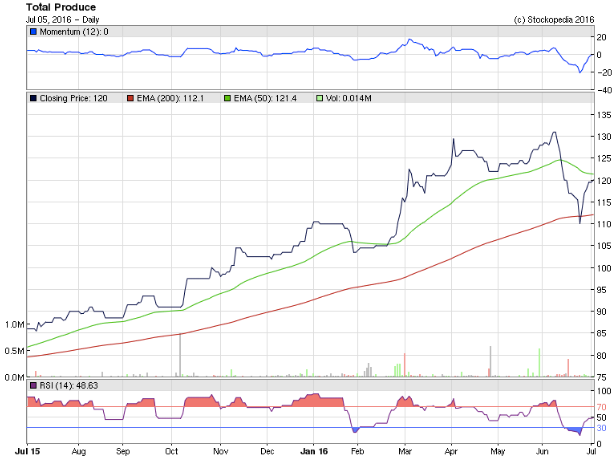The height and width of the screenshot is (461, 616).
Task: Click the 'EMA (200): 112.1' legend text
Action: 170,98
